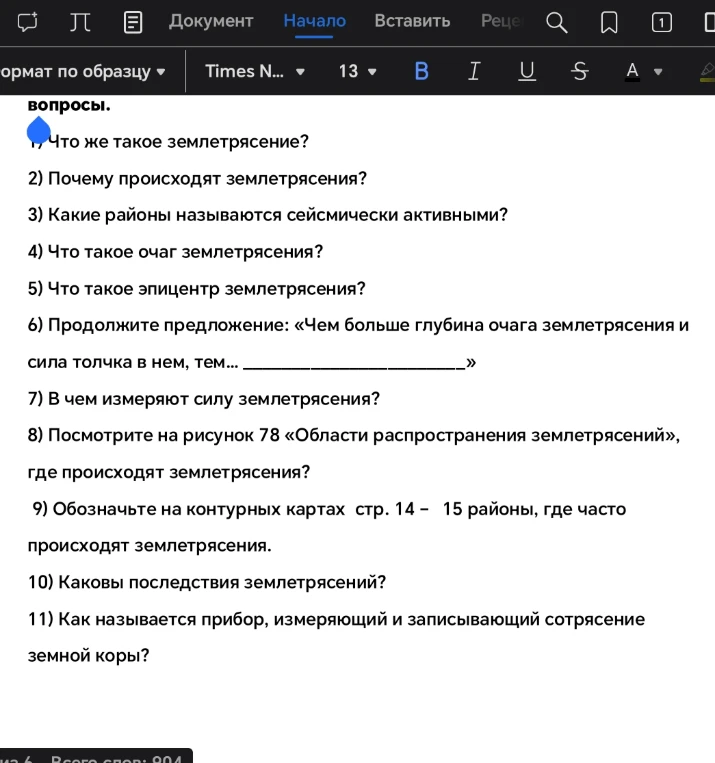Screen dimensions: 715x763
Task: Click question 8 about рисунок 78
Action: [x=354, y=436]
